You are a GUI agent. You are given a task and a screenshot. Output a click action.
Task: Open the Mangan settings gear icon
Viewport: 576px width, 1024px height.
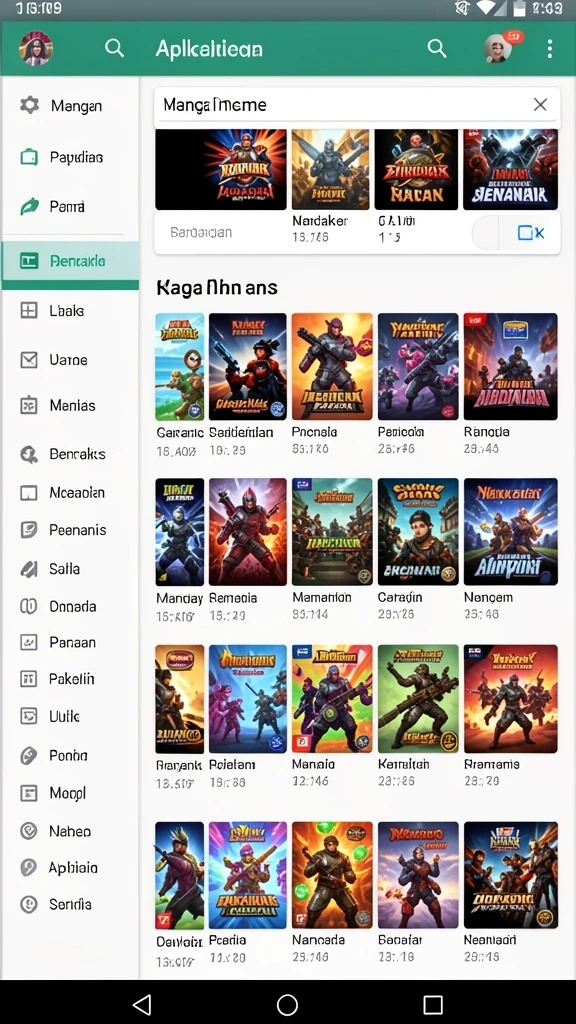tap(29, 105)
